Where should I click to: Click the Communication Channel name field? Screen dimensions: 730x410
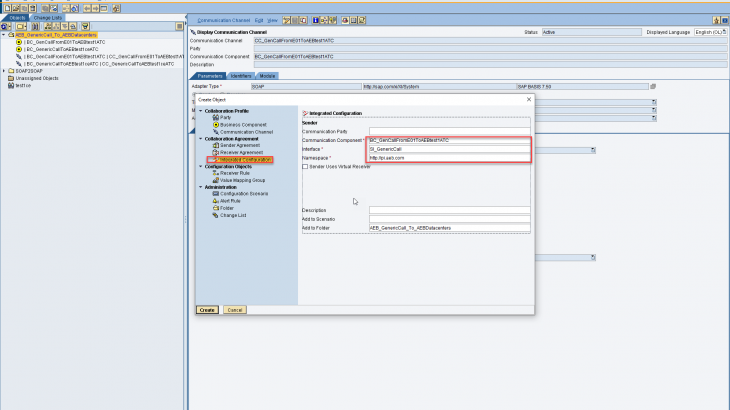point(490,40)
